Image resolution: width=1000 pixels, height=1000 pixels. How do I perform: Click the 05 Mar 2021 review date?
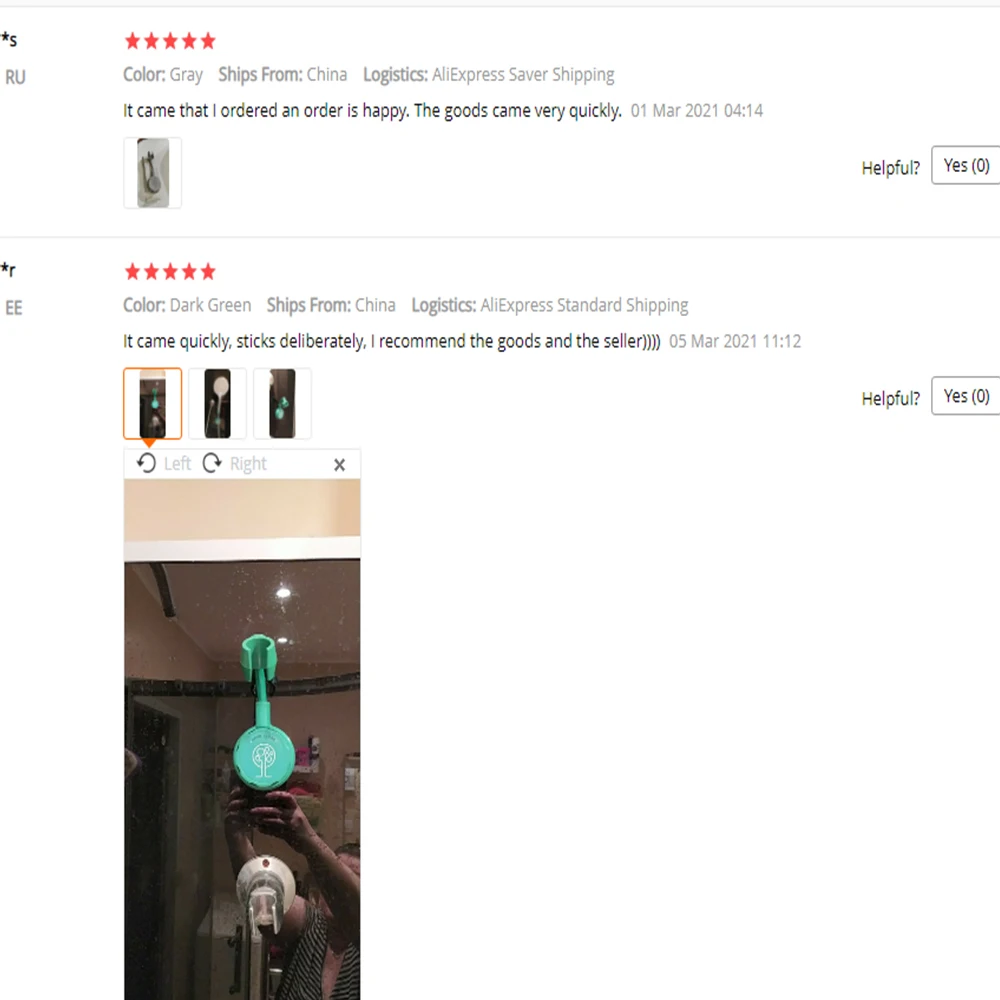(735, 342)
